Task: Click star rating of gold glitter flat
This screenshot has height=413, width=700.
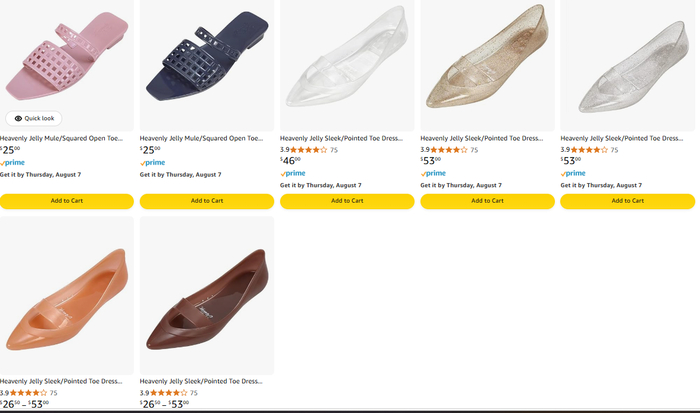Action: click(x=450, y=150)
